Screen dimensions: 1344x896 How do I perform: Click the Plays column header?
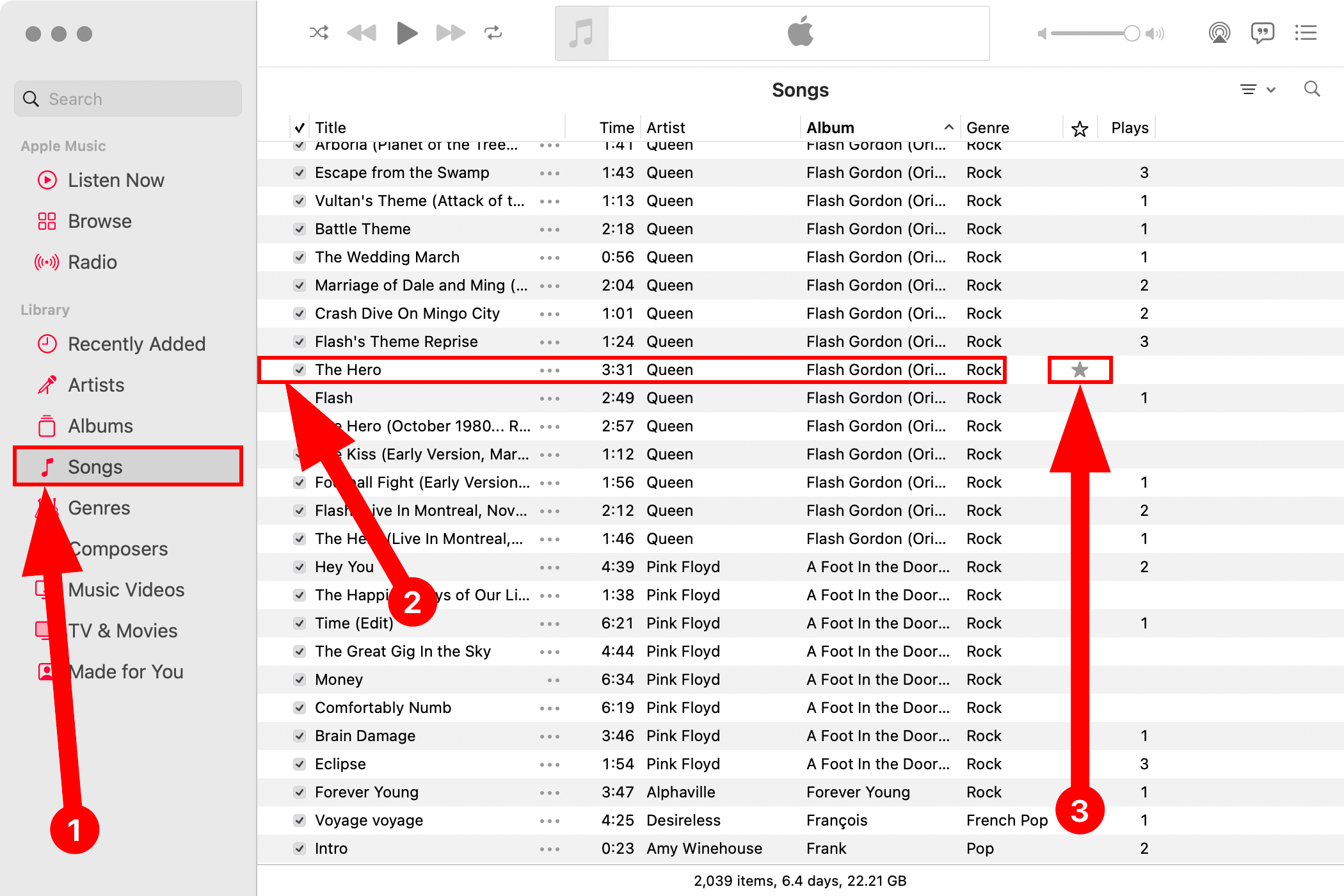click(1130, 127)
